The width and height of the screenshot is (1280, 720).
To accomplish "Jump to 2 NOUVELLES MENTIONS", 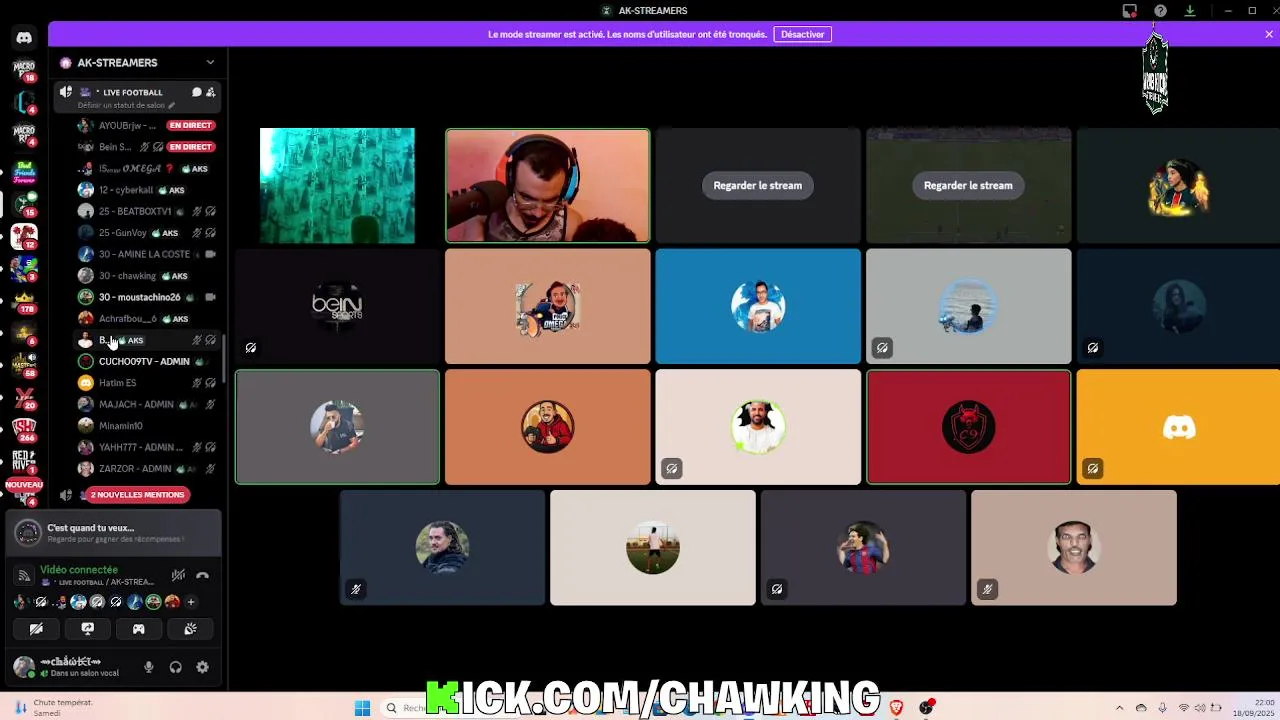I will [x=137, y=495].
